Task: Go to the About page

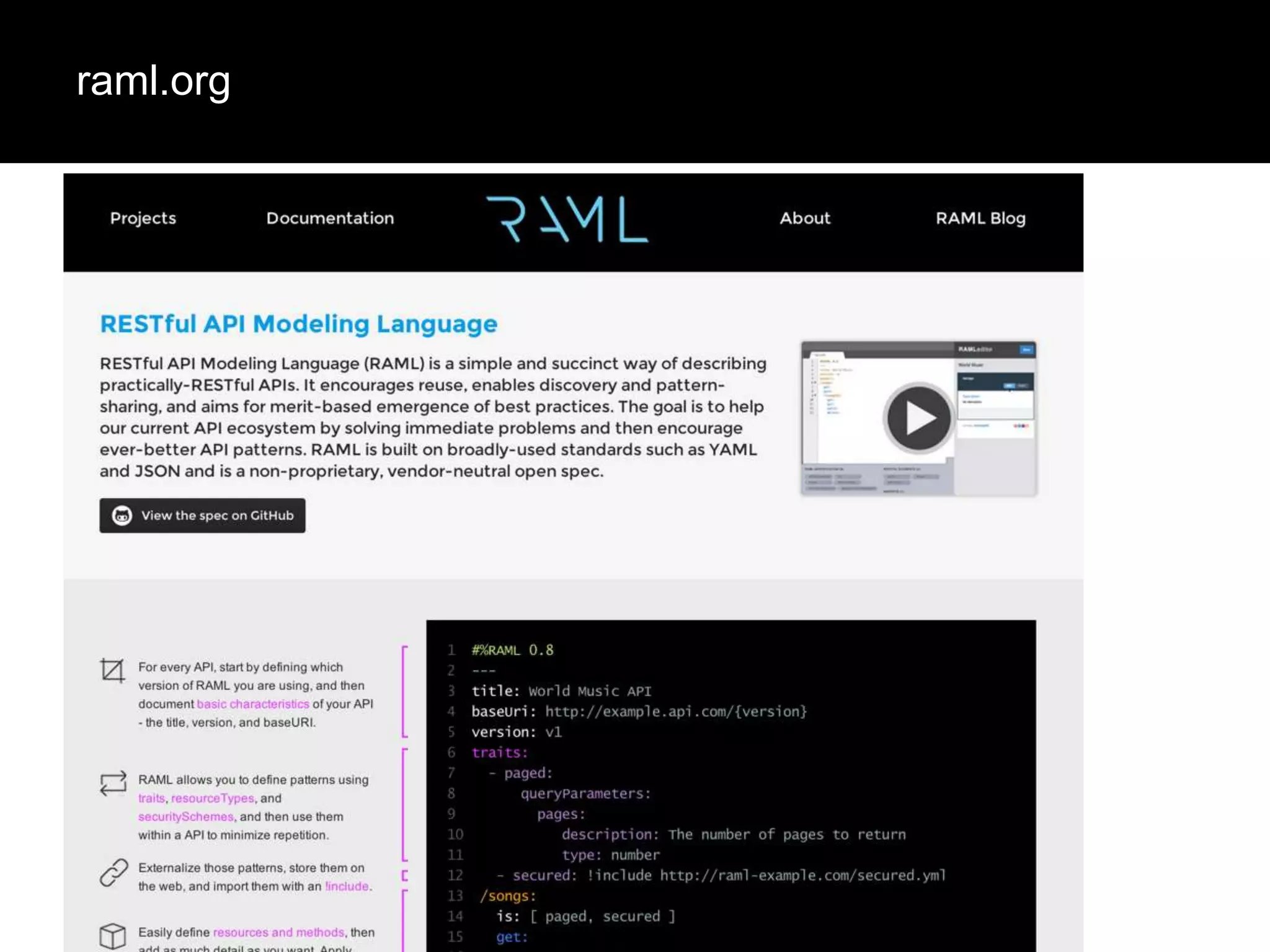Action: (x=805, y=218)
